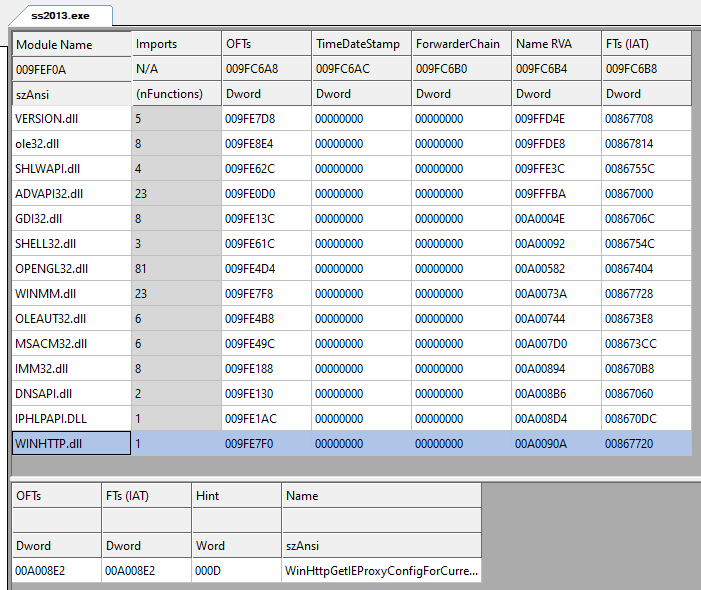The width and height of the screenshot is (701, 590).
Task: Click OFTs value 009FE8E4
Action: (x=266, y=144)
